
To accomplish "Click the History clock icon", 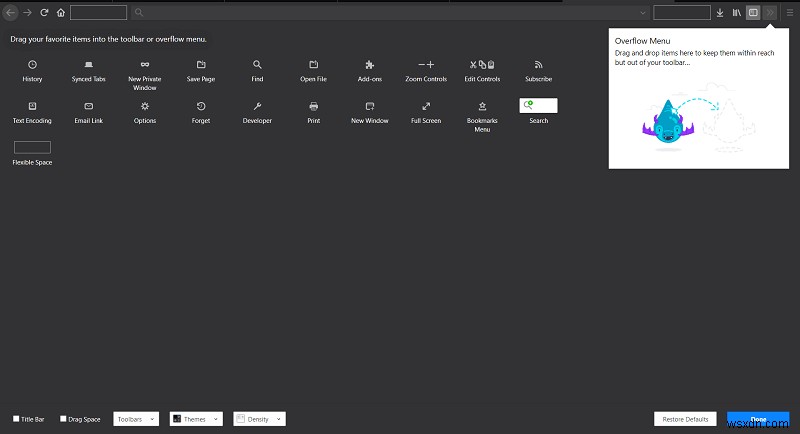I will point(32,64).
